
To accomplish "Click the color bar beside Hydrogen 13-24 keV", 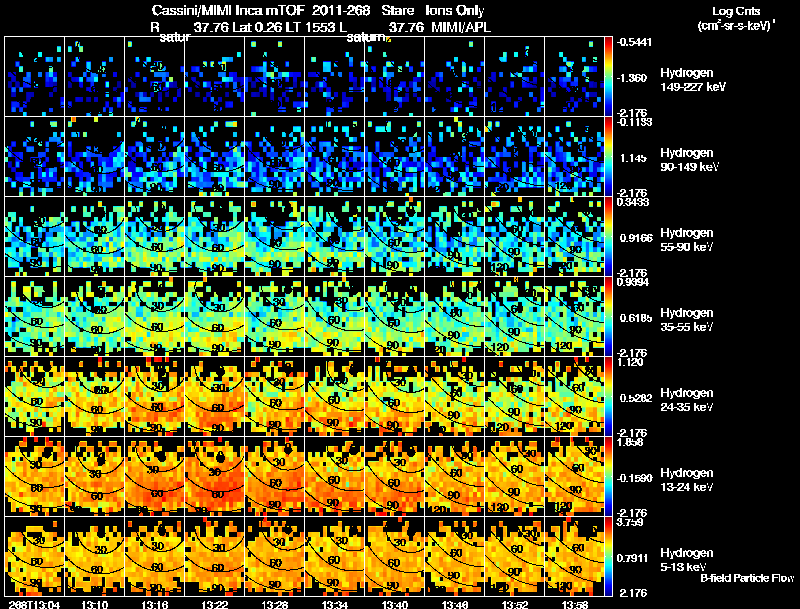I will [x=608, y=476].
